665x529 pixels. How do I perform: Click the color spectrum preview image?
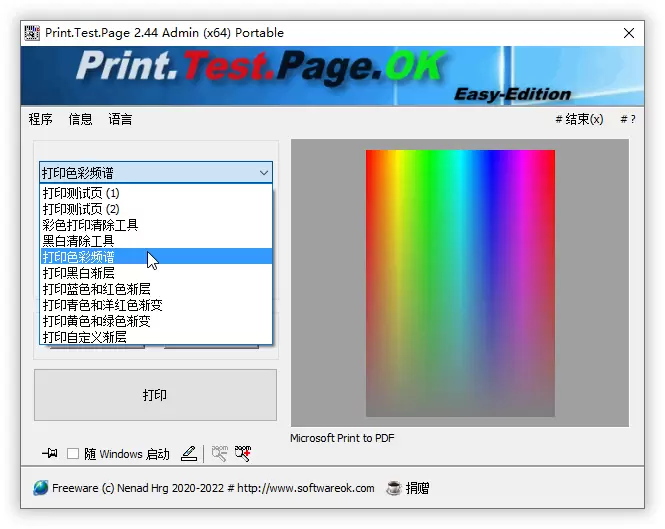[x=460, y=283]
